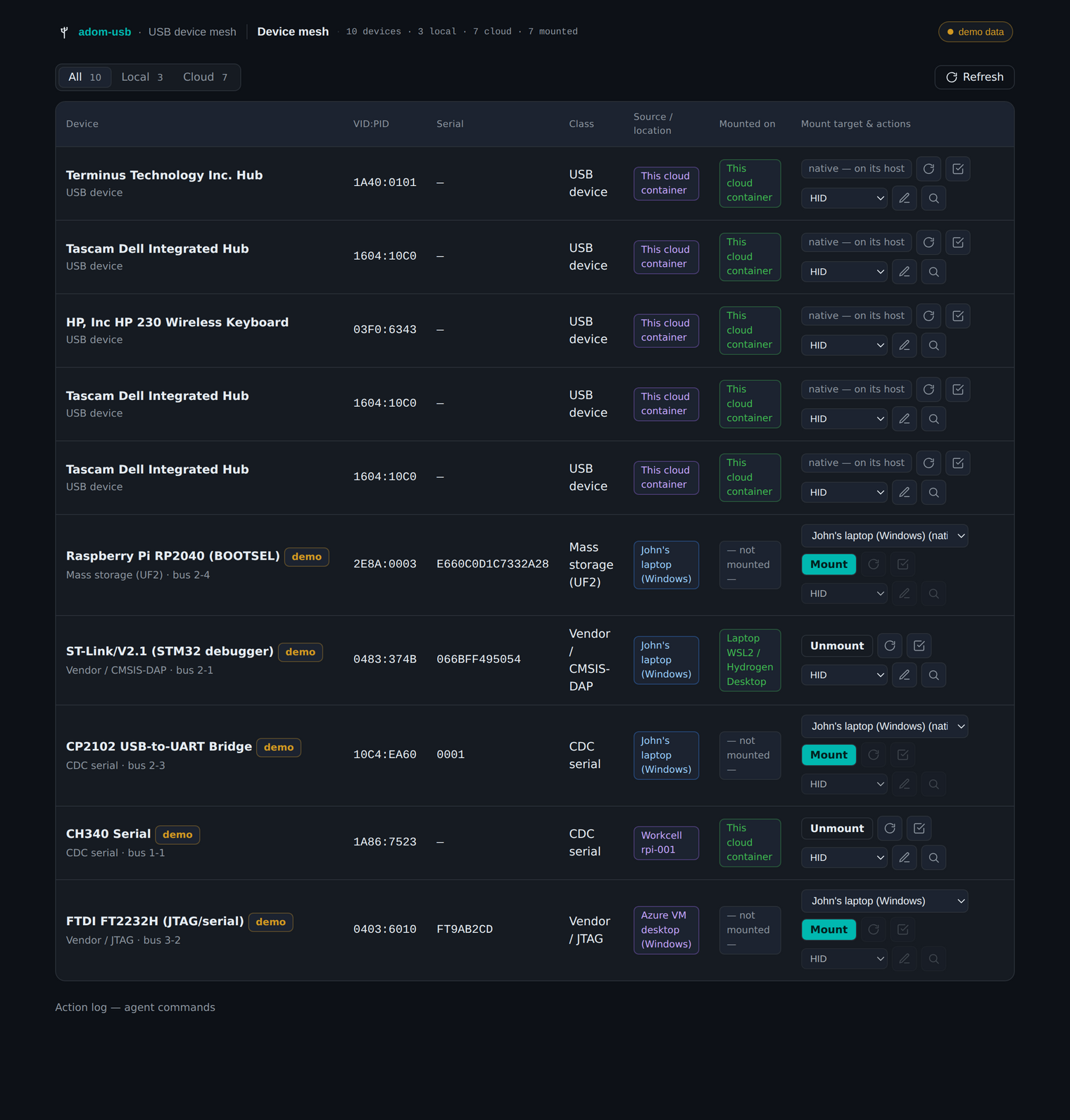
Task: Click the pencil edit icon for HP 230 Keyboard
Action: (x=905, y=346)
